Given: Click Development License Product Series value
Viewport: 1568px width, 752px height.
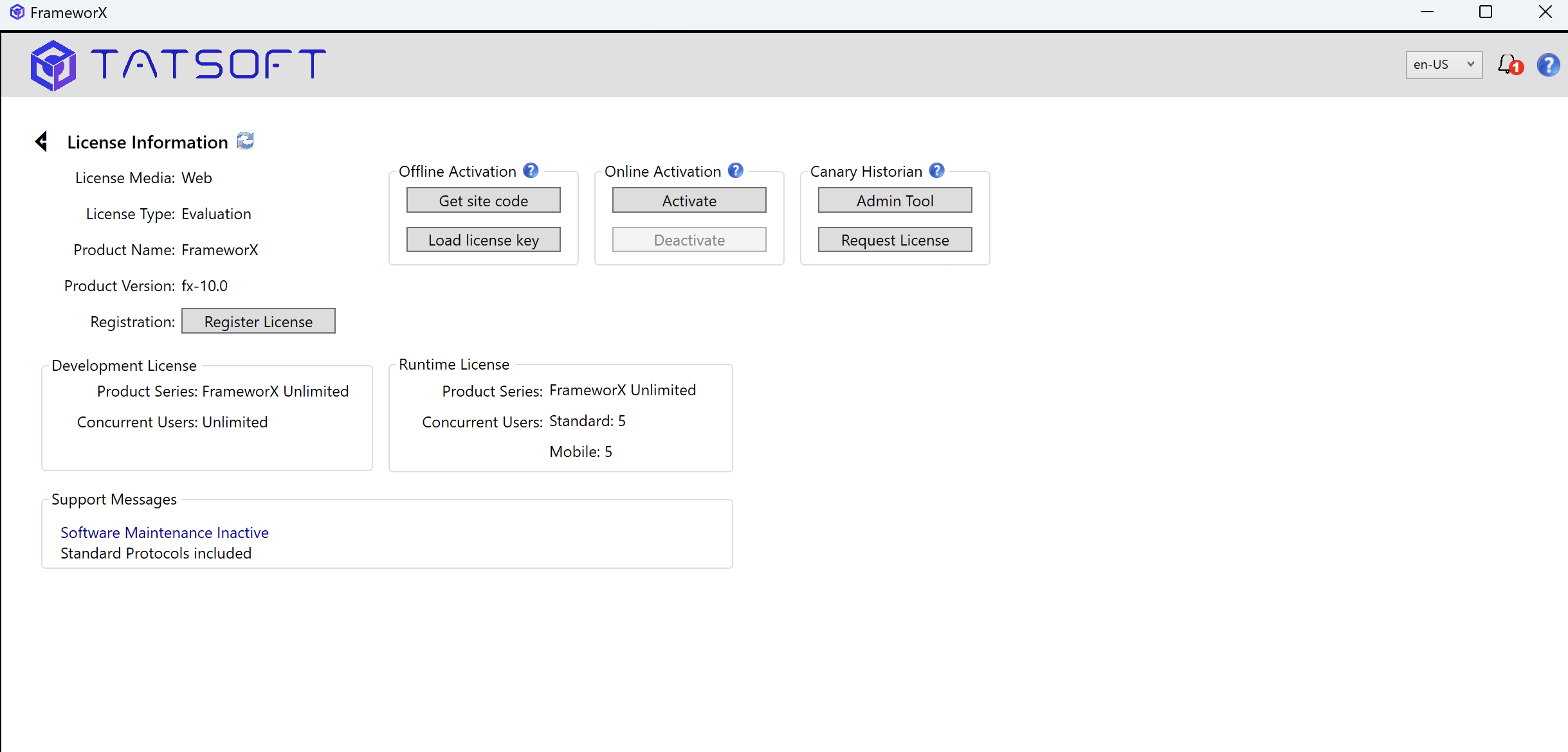Looking at the screenshot, I should point(275,391).
